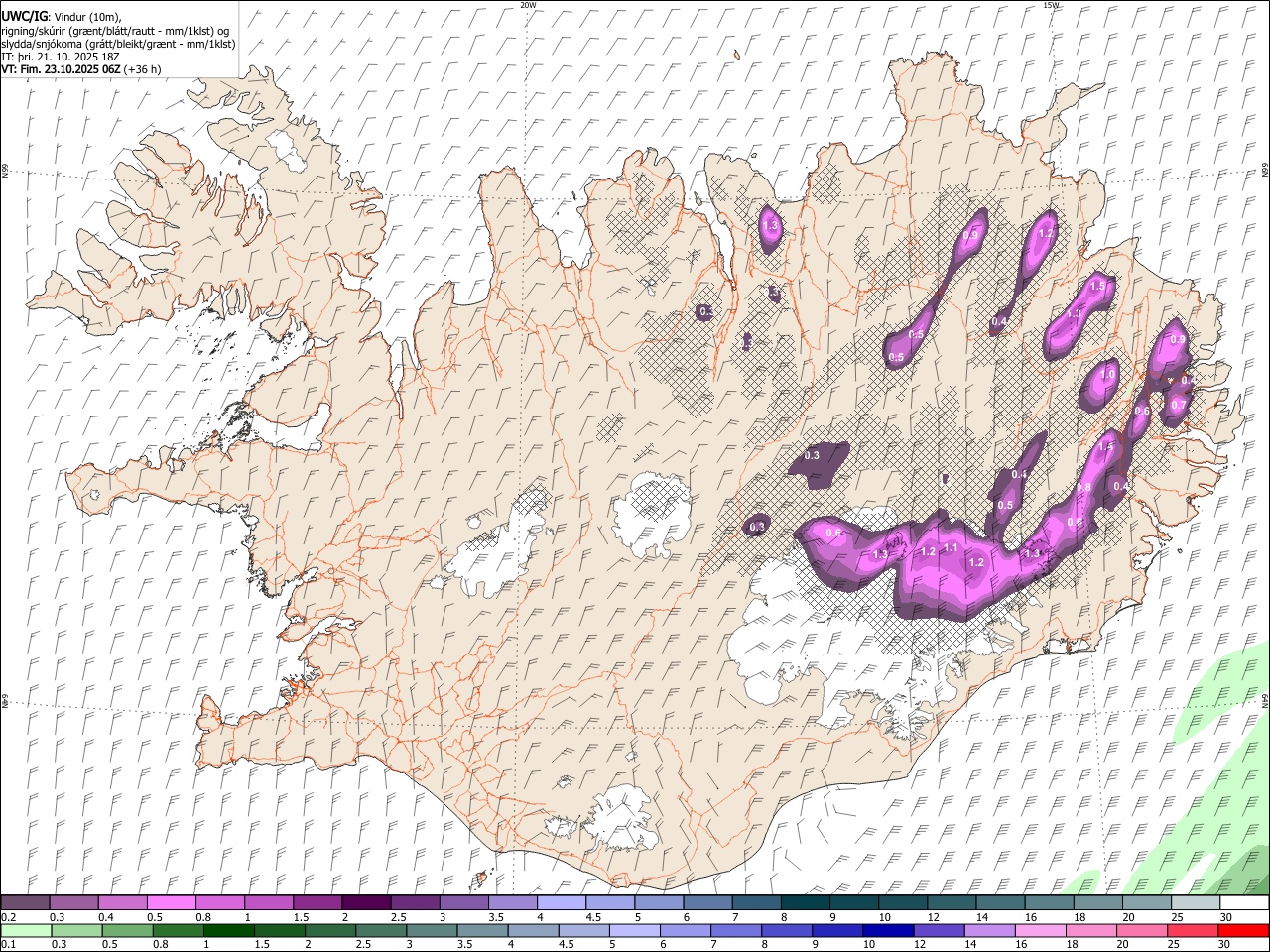Pick the deep blue rain swatch between 10 and 12
The width and height of the screenshot is (1270, 952).
(888, 930)
